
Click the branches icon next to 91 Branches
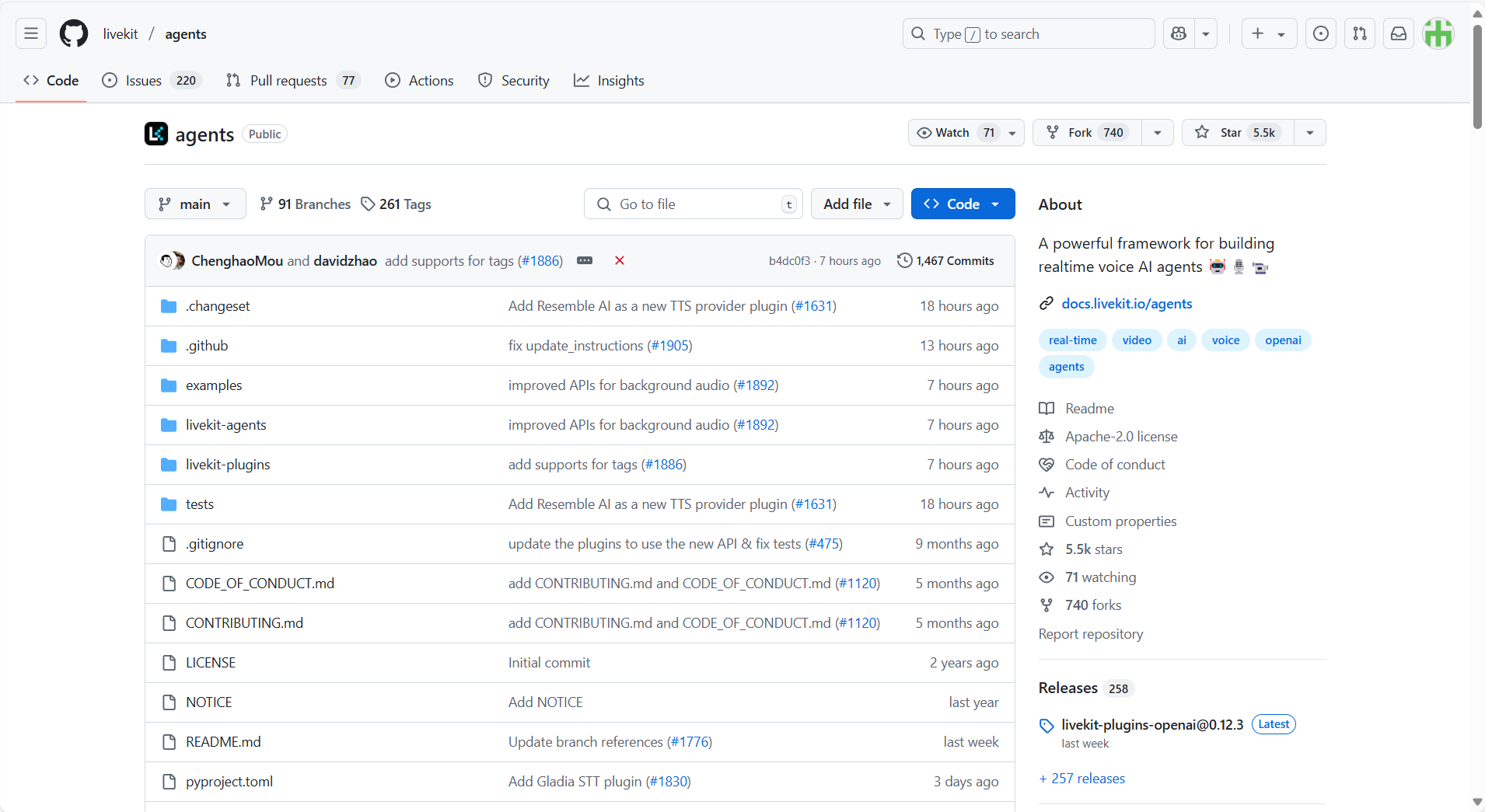267,204
